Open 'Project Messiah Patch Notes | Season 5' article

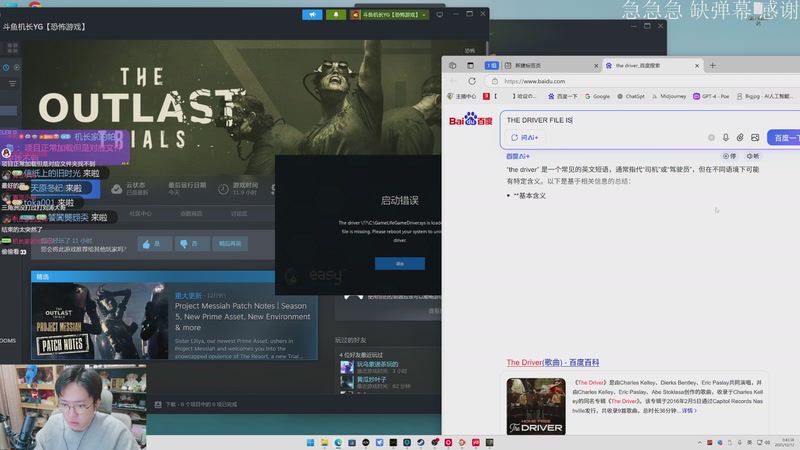[x=242, y=316]
